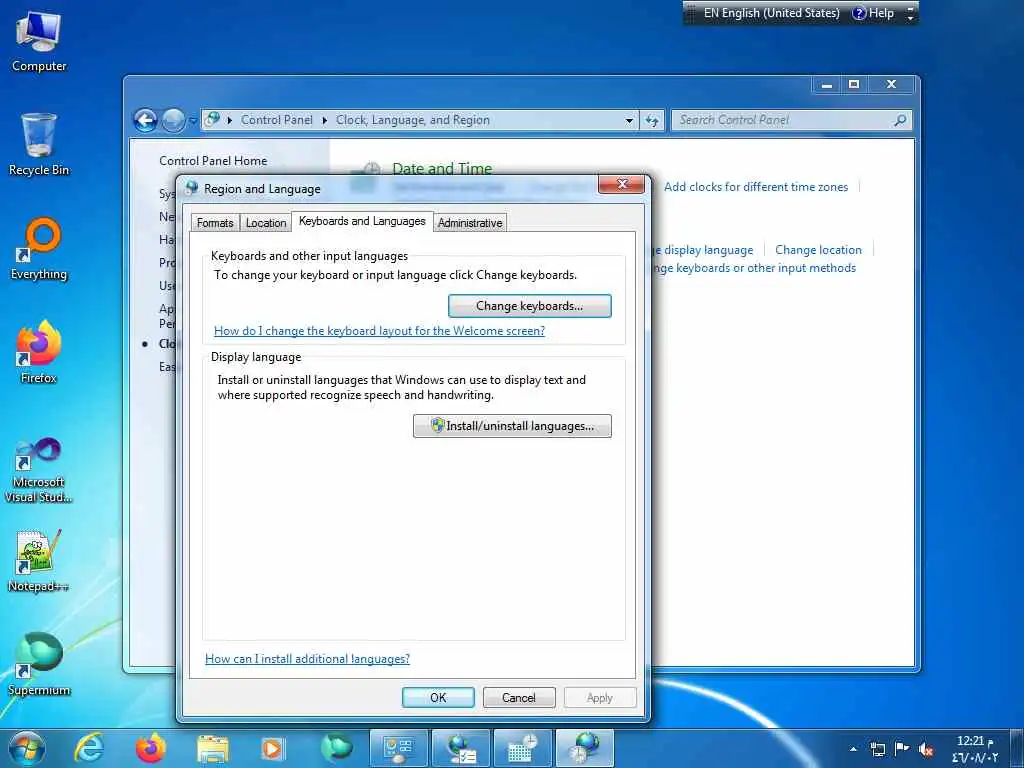Close the Region and Language dialog
The width and height of the screenshot is (1024, 768).
pyautogui.click(x=621, y=184)
